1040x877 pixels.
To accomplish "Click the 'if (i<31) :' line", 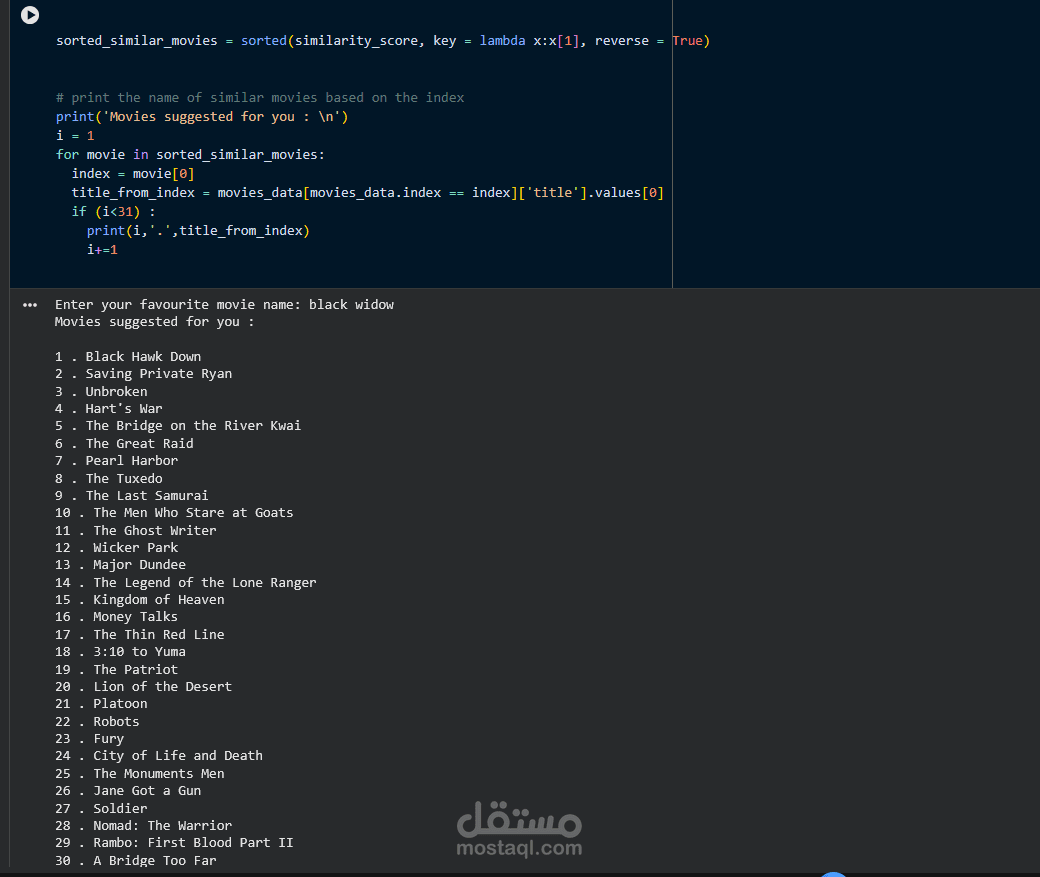I will [x=113, y=212].
